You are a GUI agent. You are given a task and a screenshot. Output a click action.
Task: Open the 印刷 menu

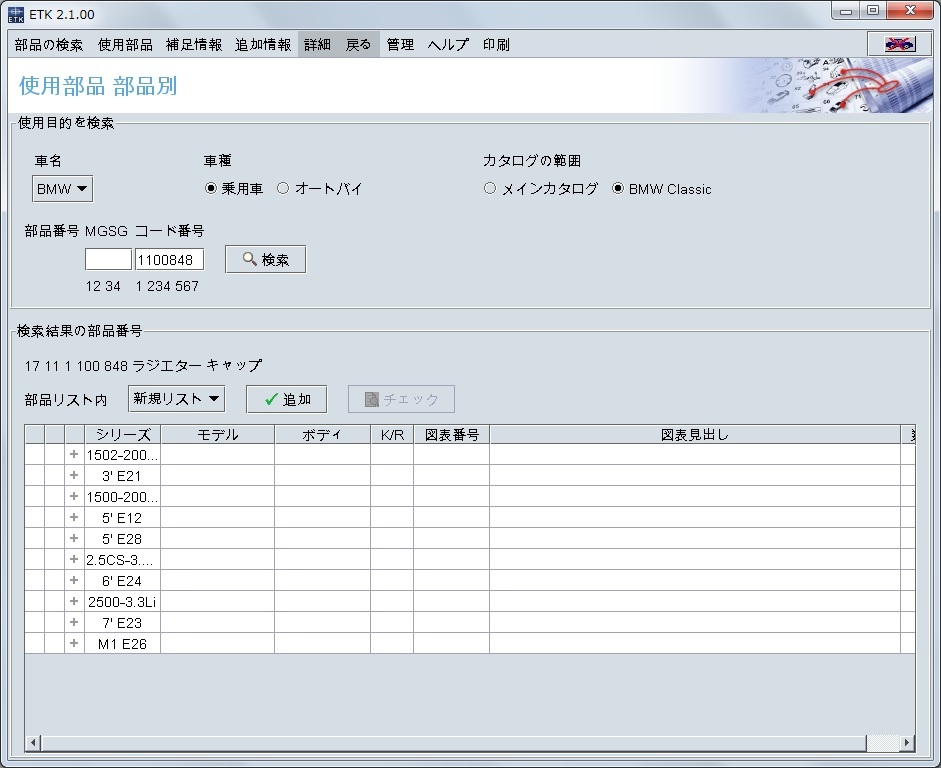tap(496, 44)
